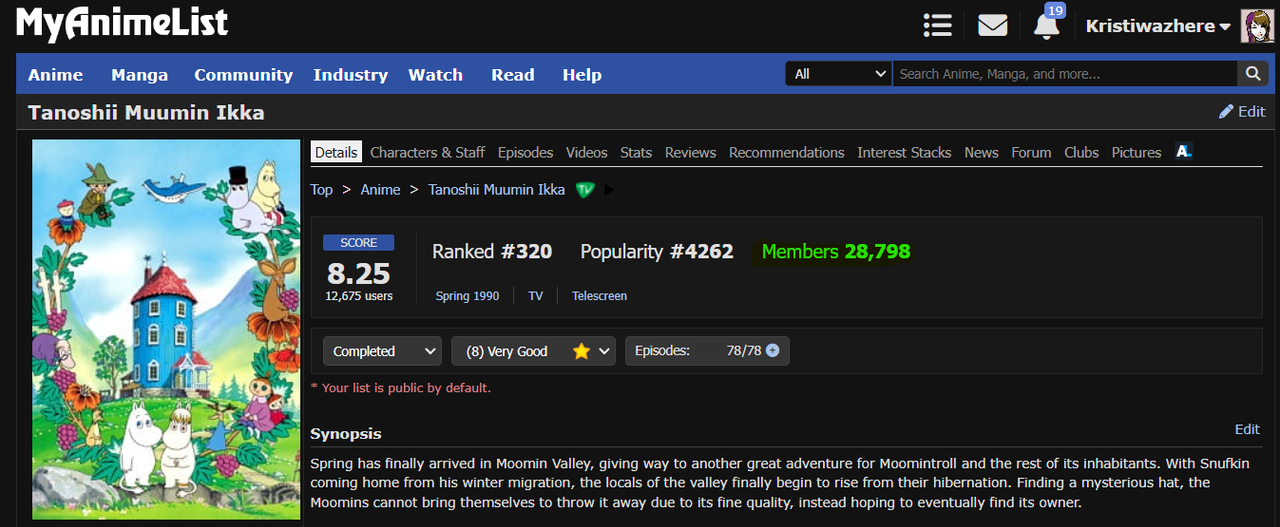Click 'Ranked #320' text
Image resolution: width=1280 pixels, height=527 pixels.
(x=492, y=251)
